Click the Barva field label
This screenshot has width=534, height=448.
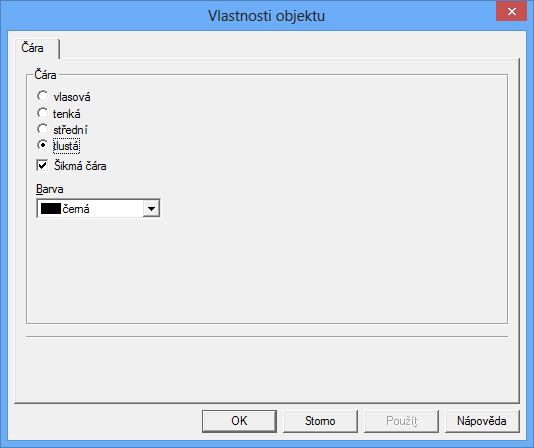[x=50, y=189]
